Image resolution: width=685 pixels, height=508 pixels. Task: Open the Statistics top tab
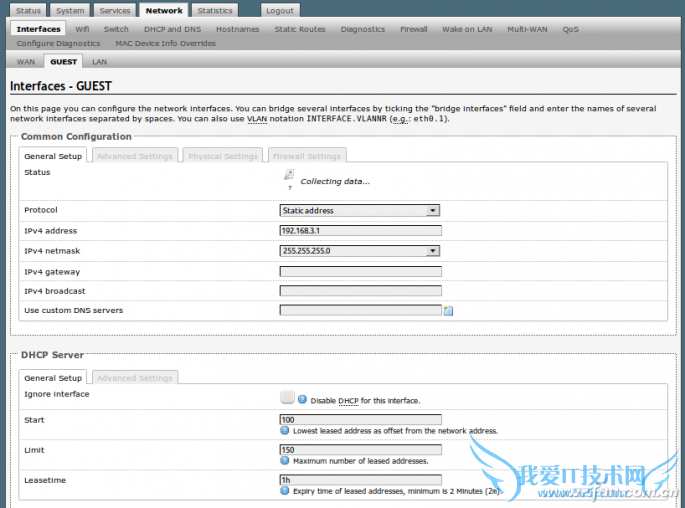[x=215, y=10]
